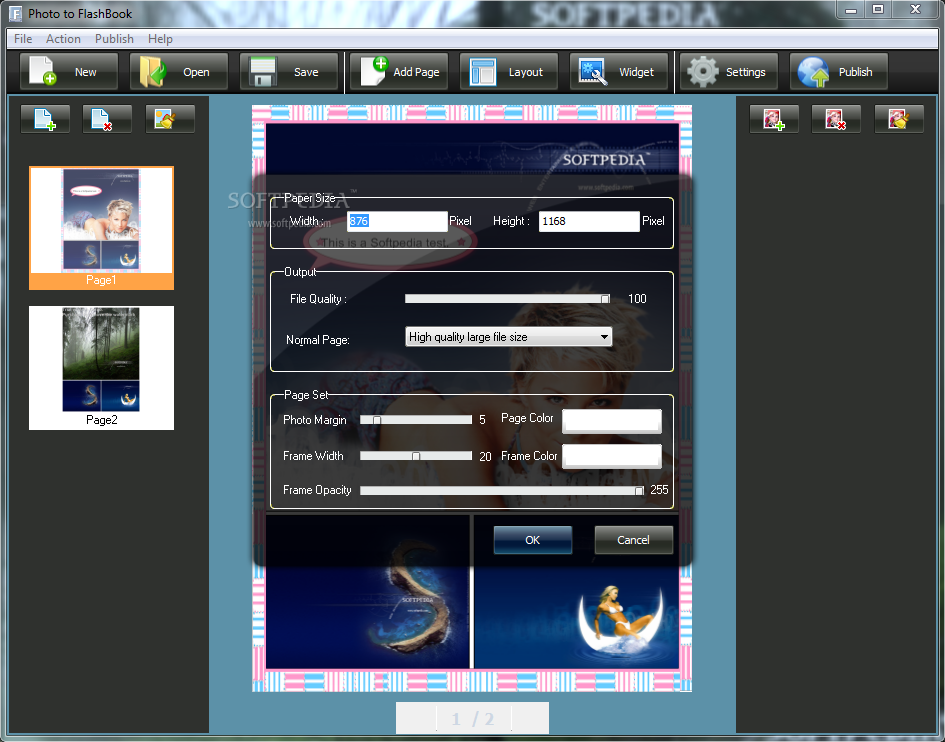Open the Widget tool

(x=619, y=72)
